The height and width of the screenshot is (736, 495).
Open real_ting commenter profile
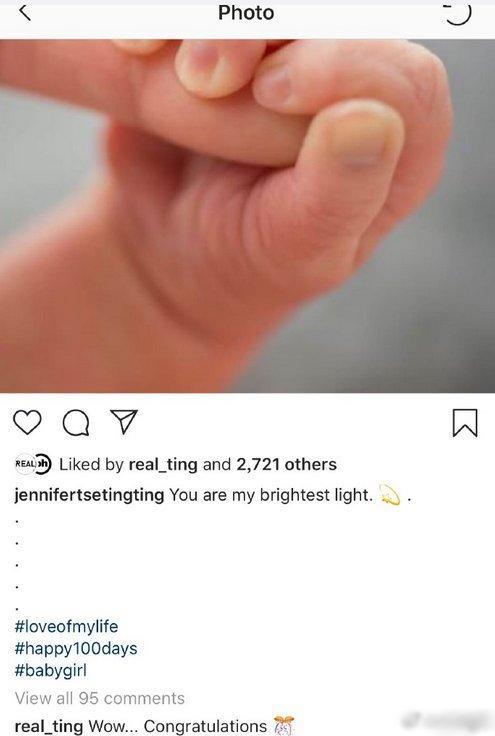click(x=49, y=726)
